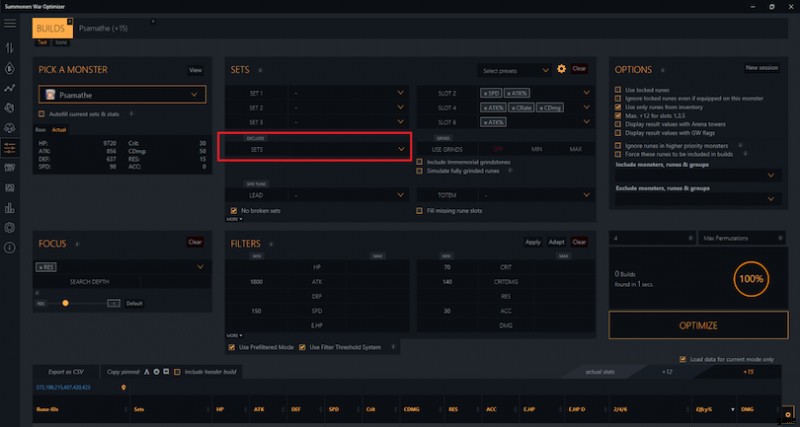Click the gear icon beside Select presets
Viewport: 800px width, 427px height.
(562, 69)
